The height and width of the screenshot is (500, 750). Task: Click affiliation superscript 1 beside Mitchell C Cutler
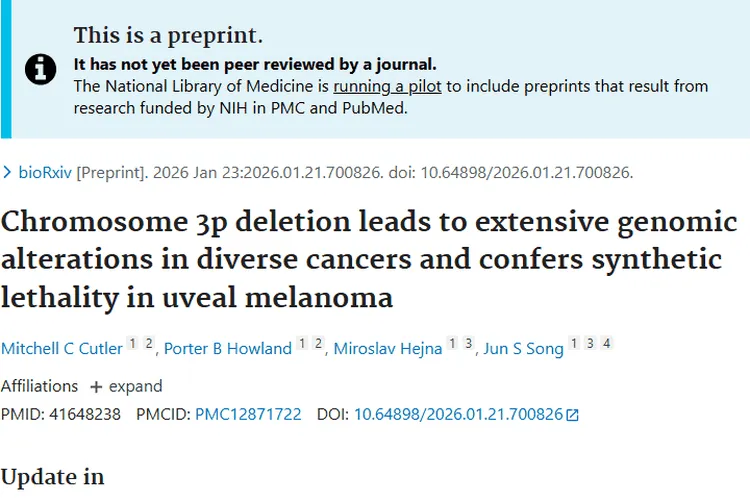132,344
